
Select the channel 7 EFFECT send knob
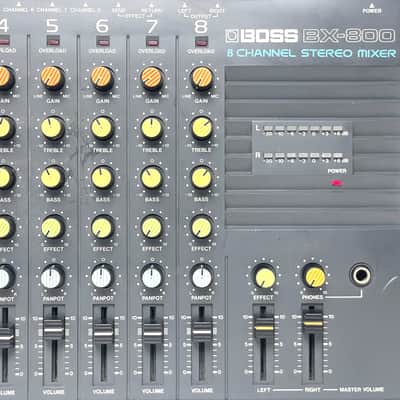click(152, 227)
